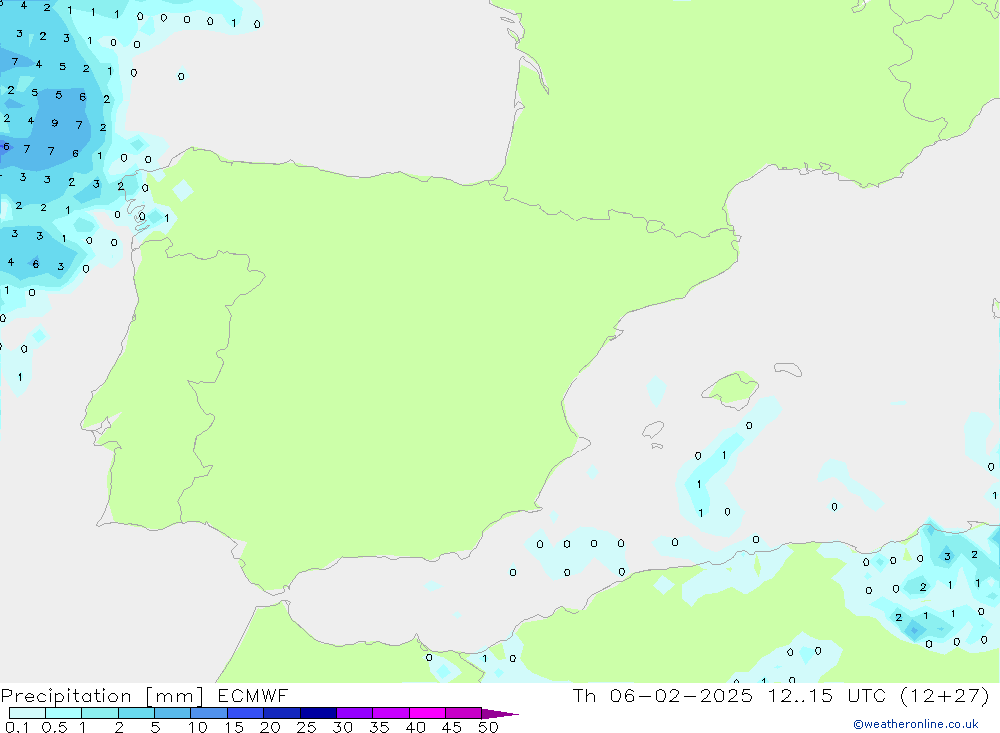This screenshot has height=733, width=1000.
Task: Click the 45–50 mm legend swatch
Action: 463,713
